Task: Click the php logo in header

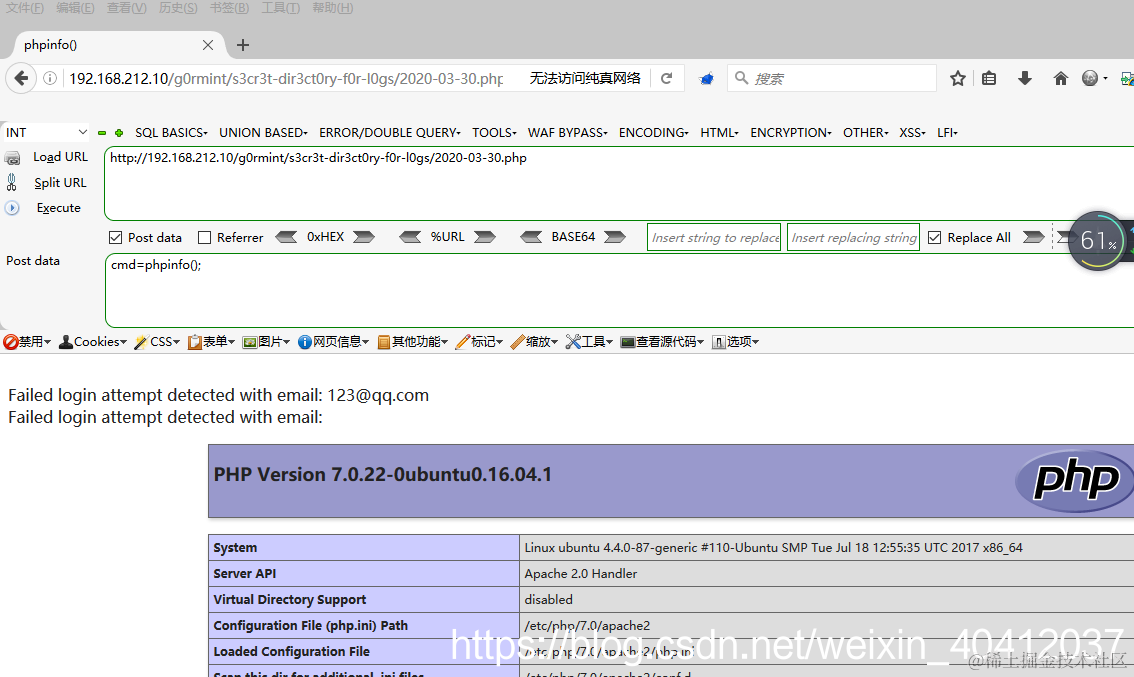Action: [1075, 480]
